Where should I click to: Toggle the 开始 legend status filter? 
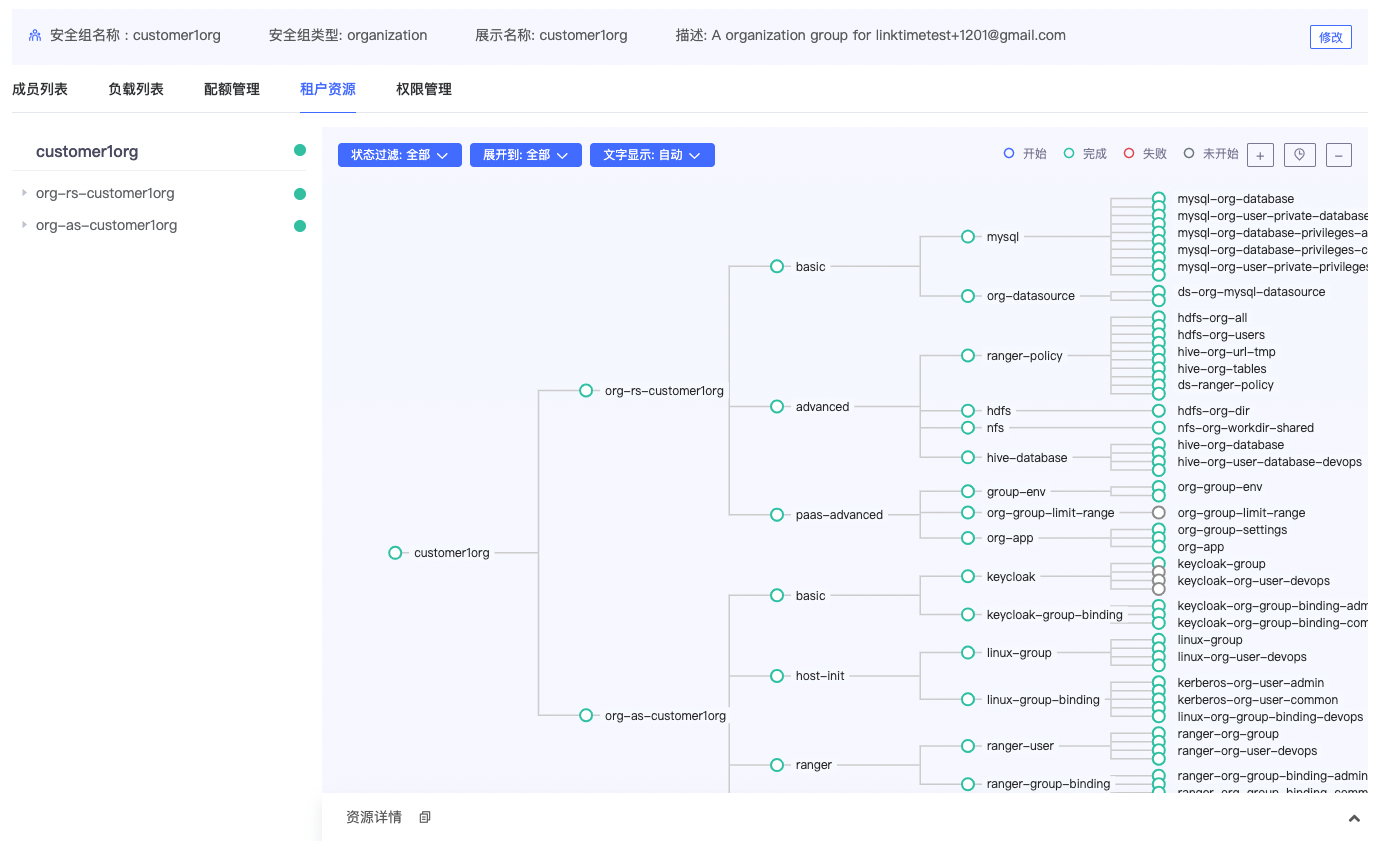pos(1025,154)
